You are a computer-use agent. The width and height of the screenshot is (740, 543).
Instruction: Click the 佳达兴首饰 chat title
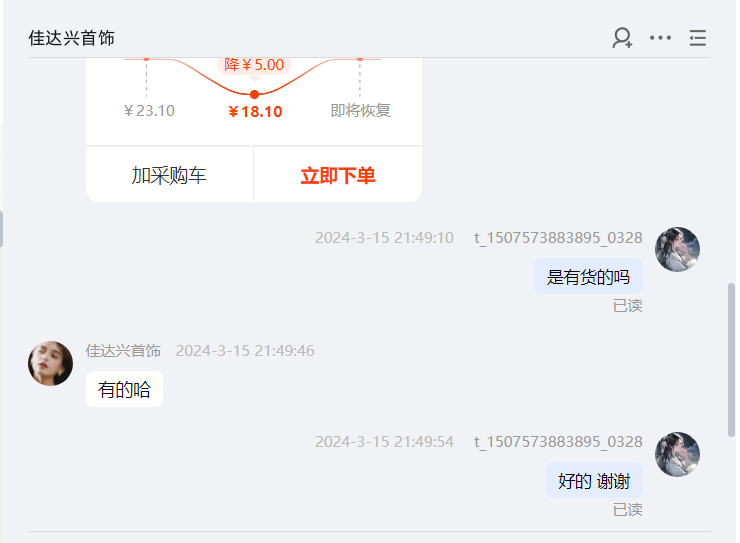[71, 38]
